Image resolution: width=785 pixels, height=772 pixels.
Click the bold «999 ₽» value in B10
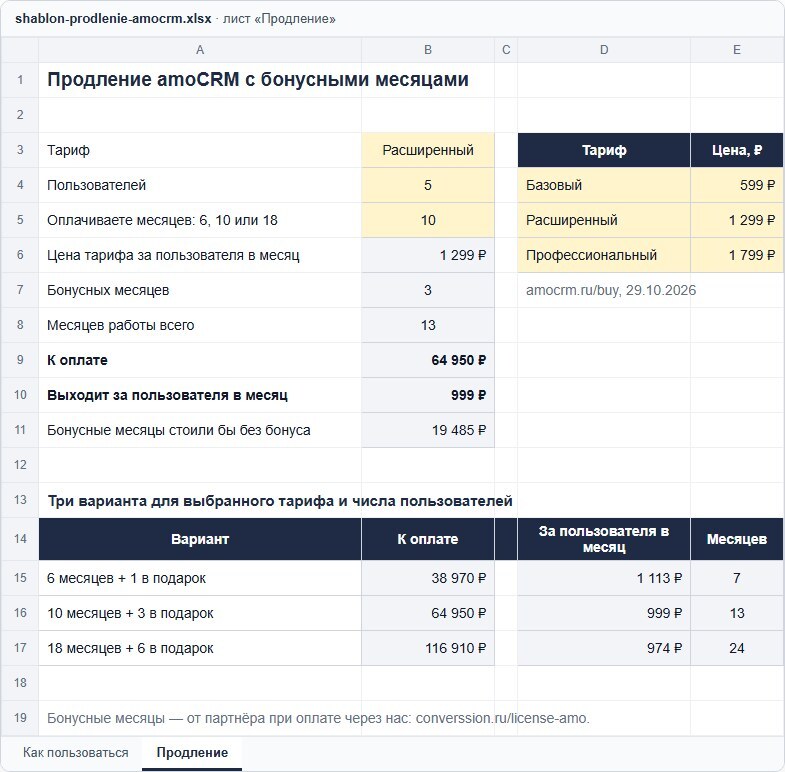428,396
